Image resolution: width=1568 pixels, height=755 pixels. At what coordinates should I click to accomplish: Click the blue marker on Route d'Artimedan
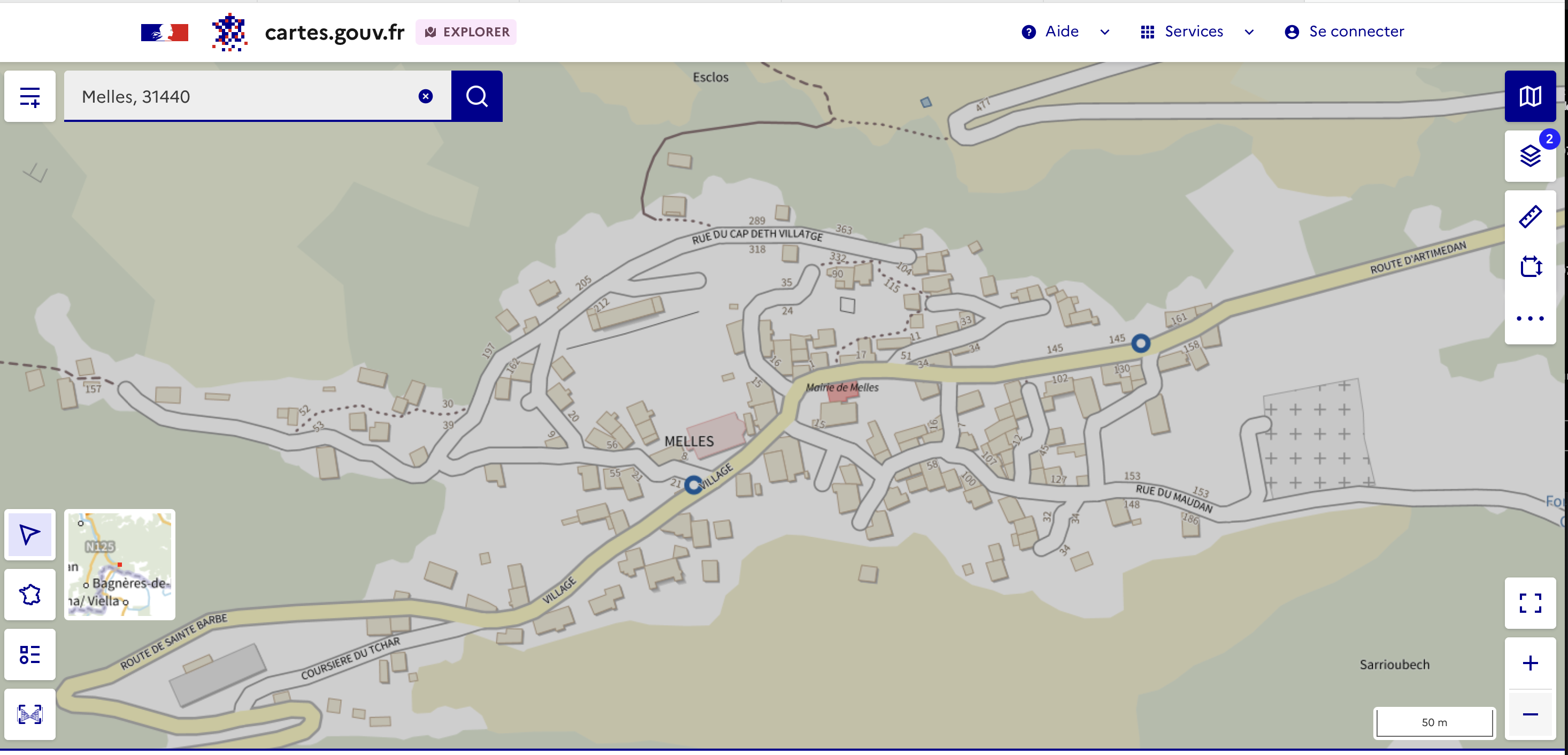[1141, 343]
